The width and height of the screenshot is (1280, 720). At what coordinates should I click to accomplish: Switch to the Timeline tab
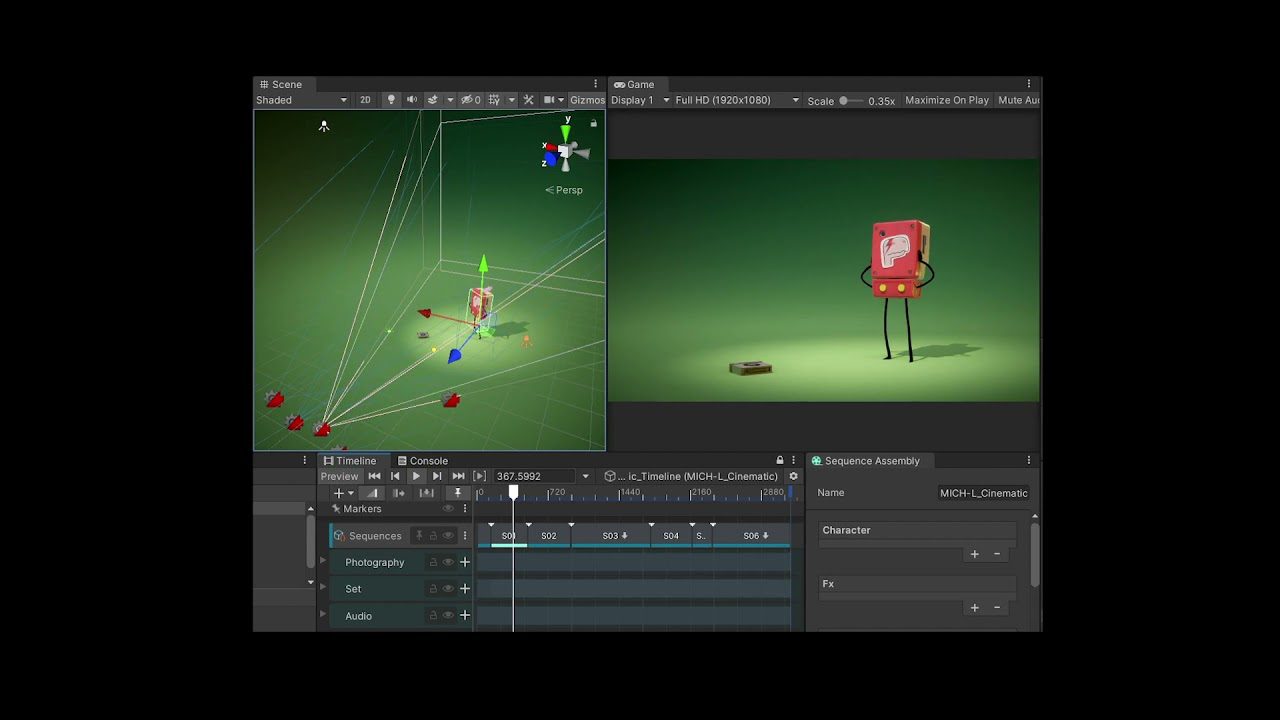coord(350,461)
